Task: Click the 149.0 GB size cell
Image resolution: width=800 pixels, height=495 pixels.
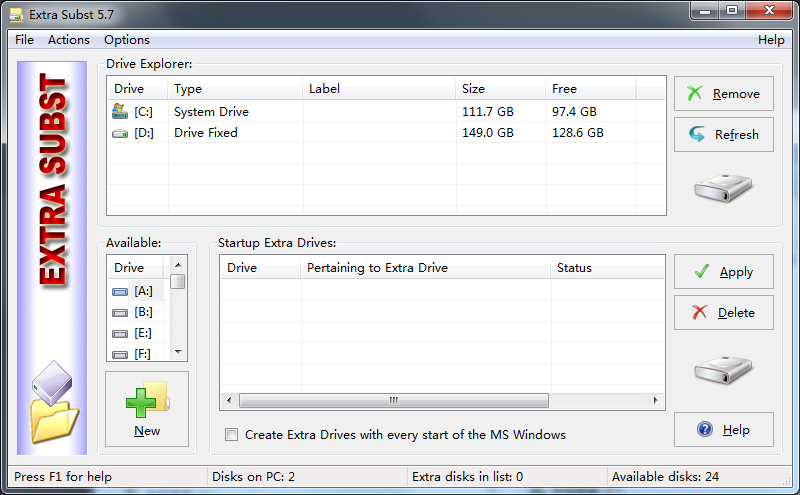Action: (488, 133)
